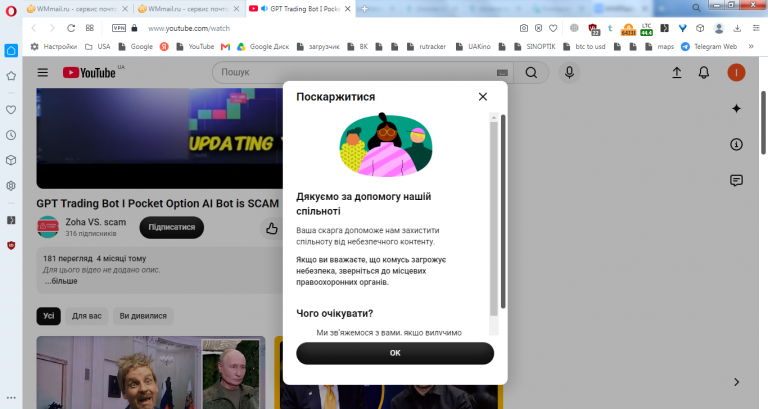Open the heart icon in Opera sidebar
The height and width of the screenshot is (409, 768).
point(11,110)
